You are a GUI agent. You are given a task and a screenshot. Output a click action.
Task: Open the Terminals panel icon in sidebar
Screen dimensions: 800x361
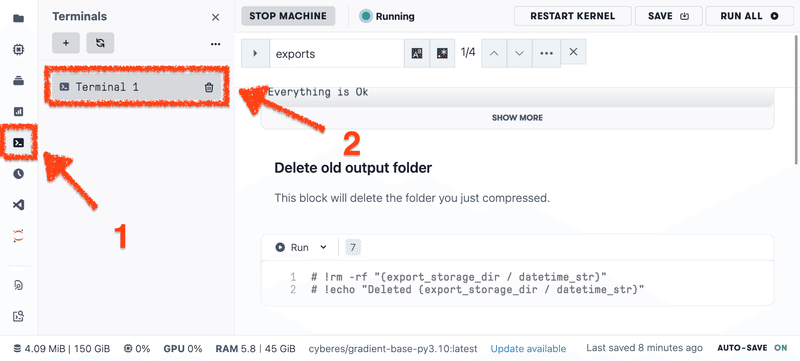19,143
